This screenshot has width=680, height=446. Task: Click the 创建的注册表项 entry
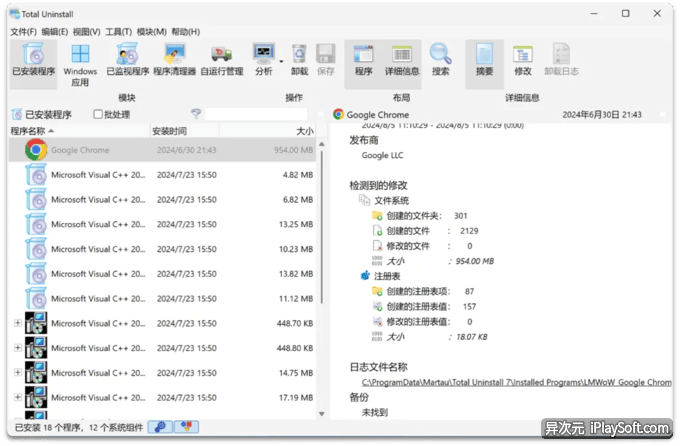[x=423, y=291]
